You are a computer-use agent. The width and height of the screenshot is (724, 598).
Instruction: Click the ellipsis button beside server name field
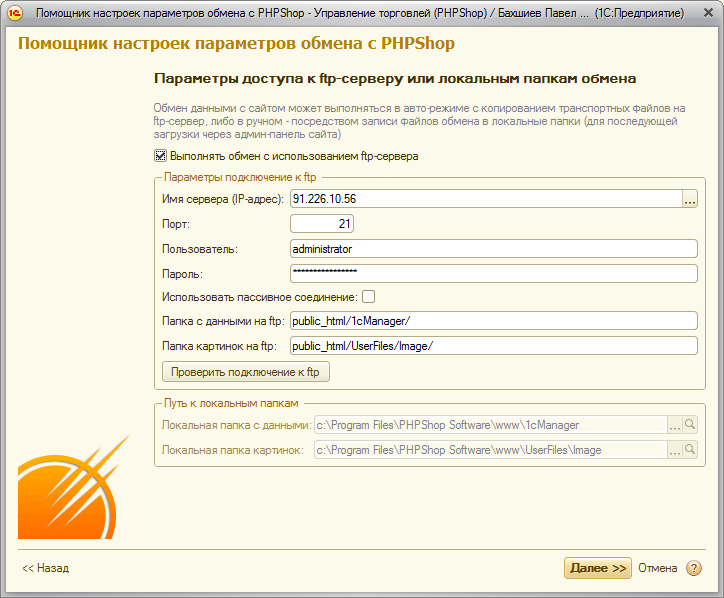pyautogui.click(x=690, y=199)
